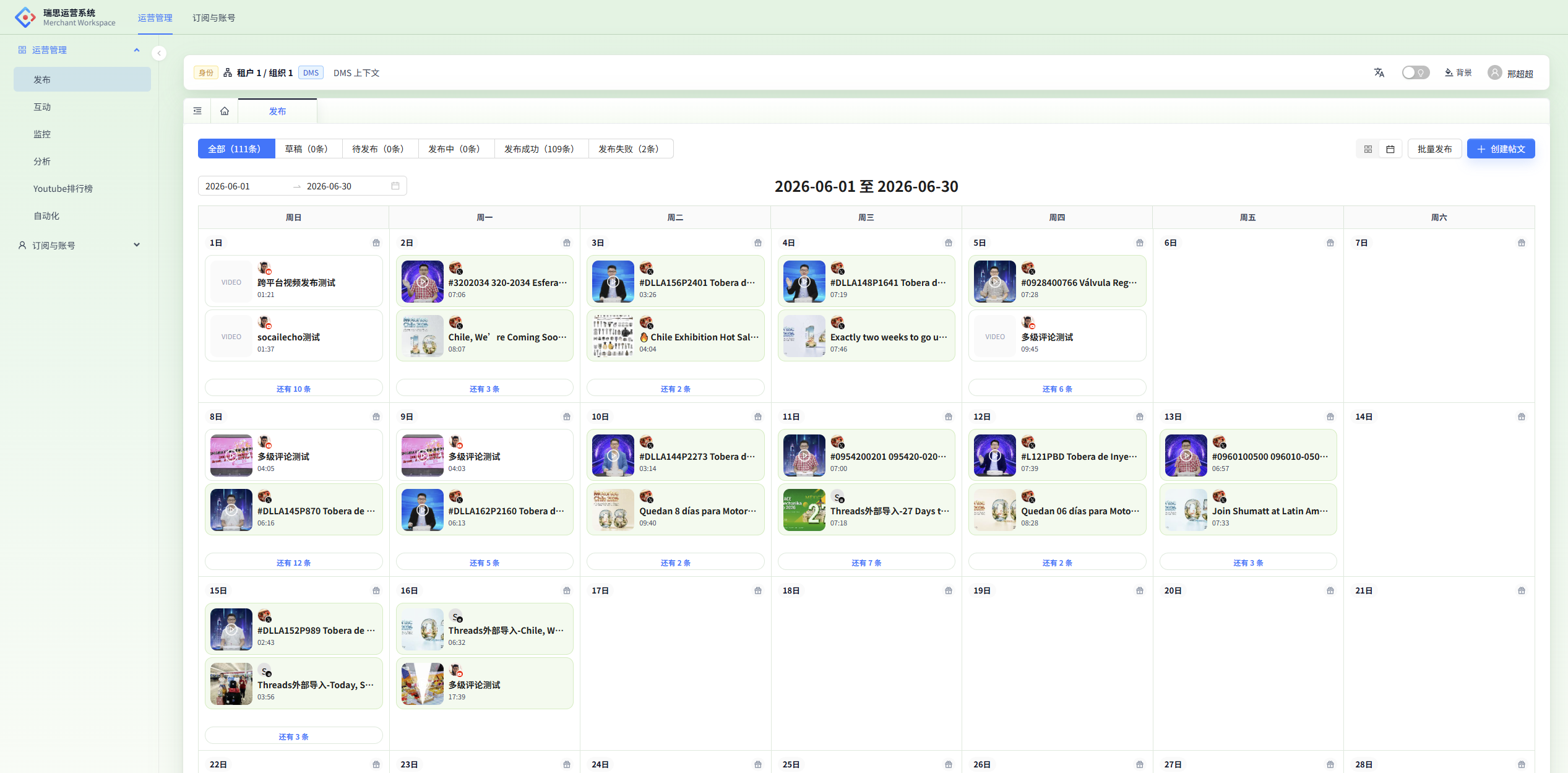Expand 还有 12 条 on 8日
Screen dimensions: 1568x773
(293, 563)
